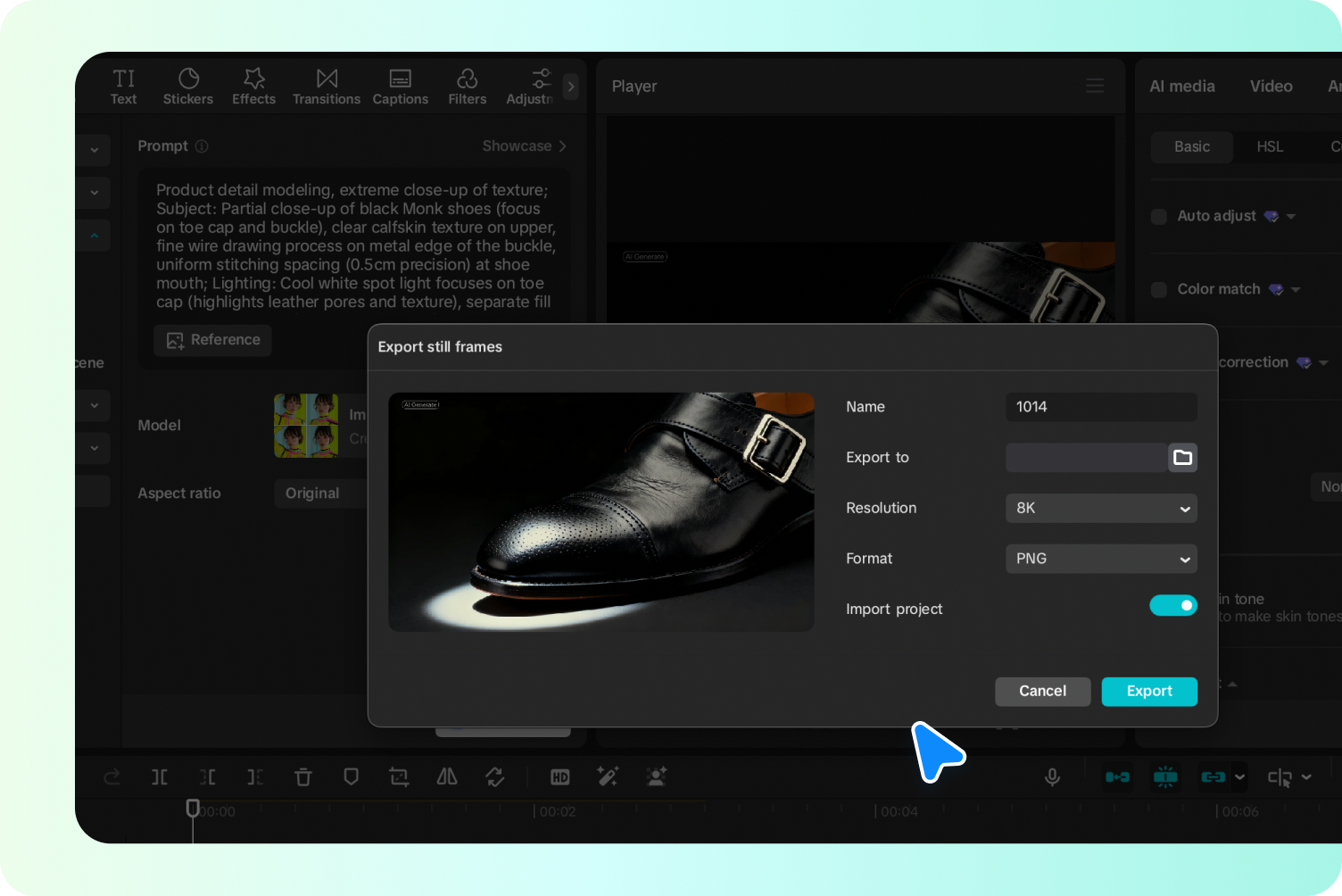Open the HSL tab

pyautogui.click(x=1270, y=146)
